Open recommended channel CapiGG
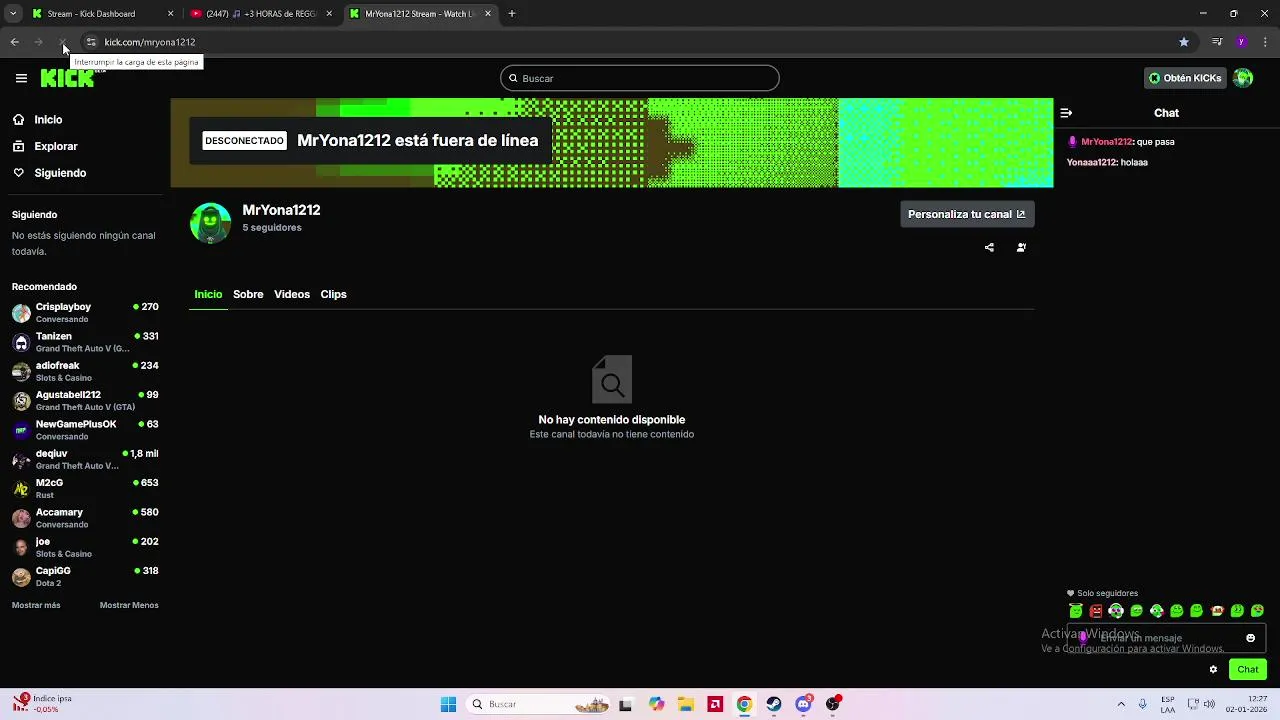Screen dimensions: 1280x720 tap(85, 576)
